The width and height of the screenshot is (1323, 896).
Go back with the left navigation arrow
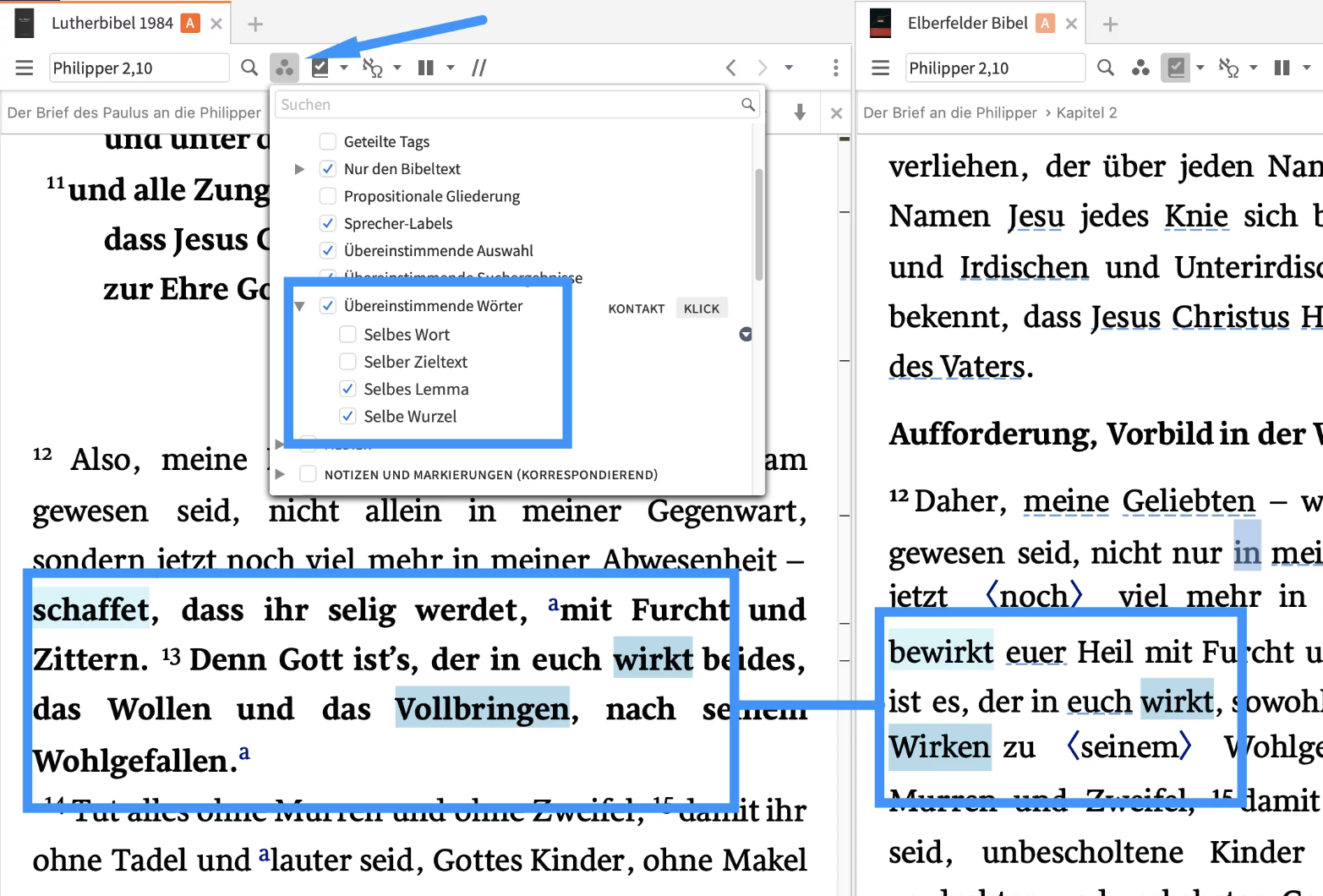pos(731,68)
